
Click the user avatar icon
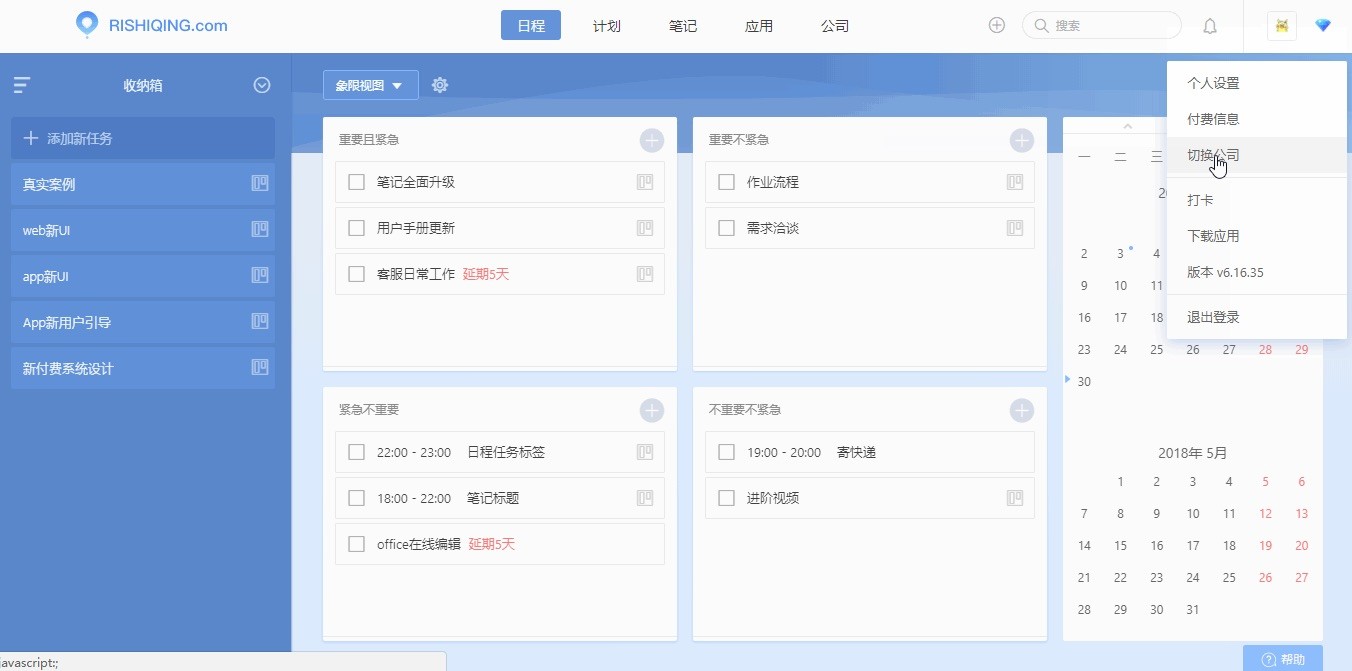coord(1281,26)
